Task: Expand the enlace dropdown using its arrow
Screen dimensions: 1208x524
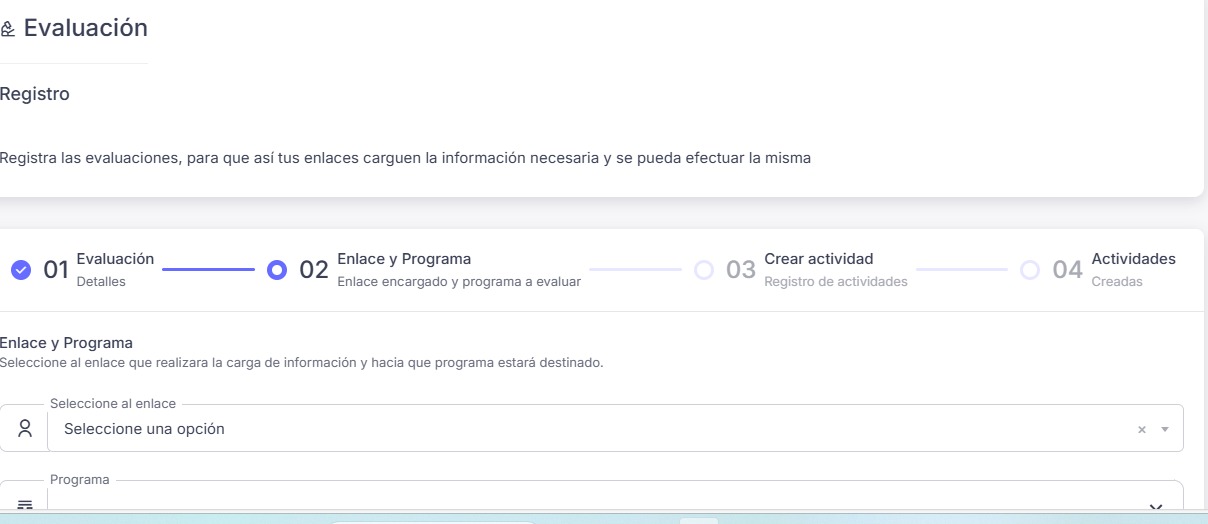Action: tap(1165, 429)
